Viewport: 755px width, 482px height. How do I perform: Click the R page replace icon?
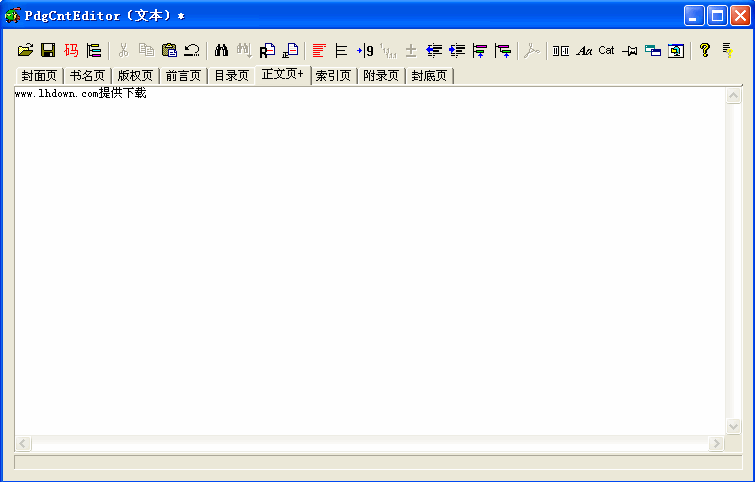point(267,50)
